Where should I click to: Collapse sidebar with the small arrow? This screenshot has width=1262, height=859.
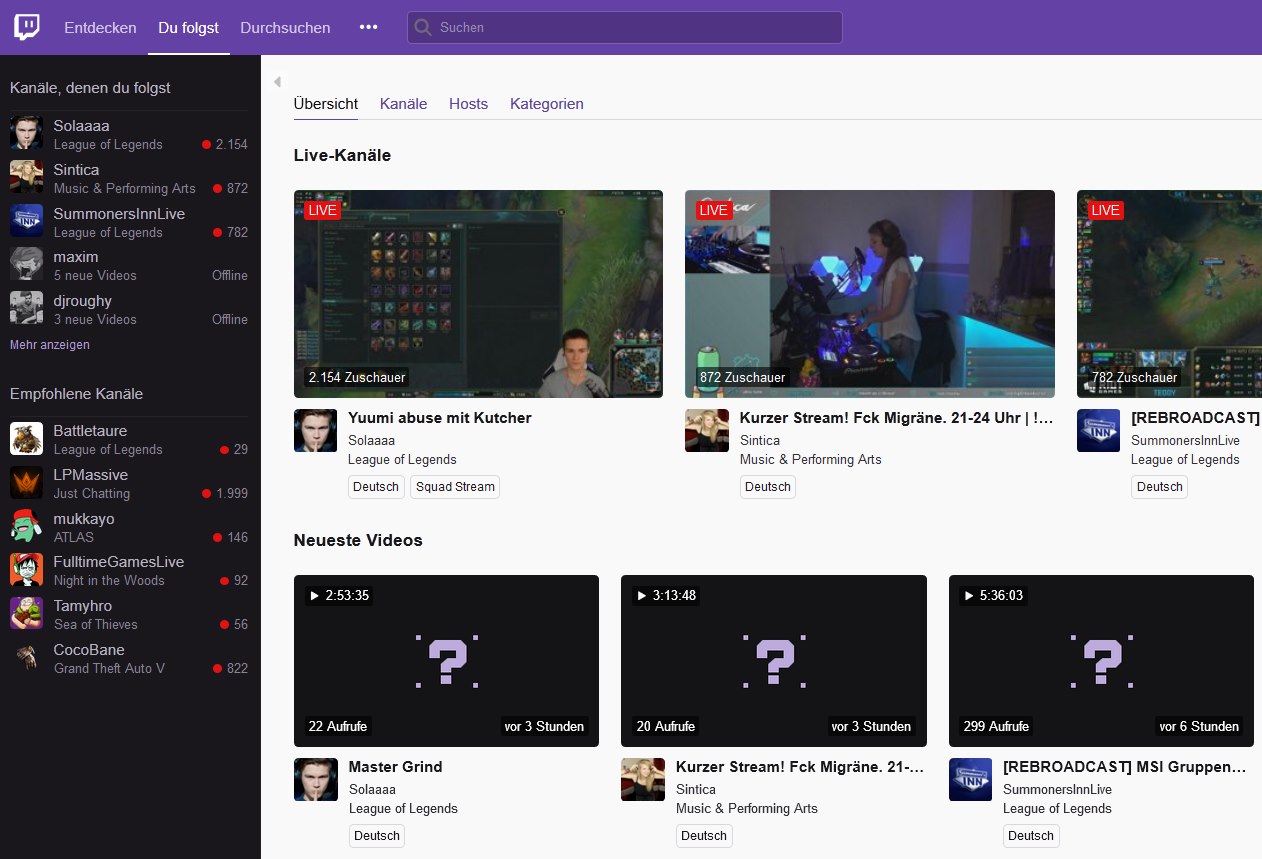point(277,82)
